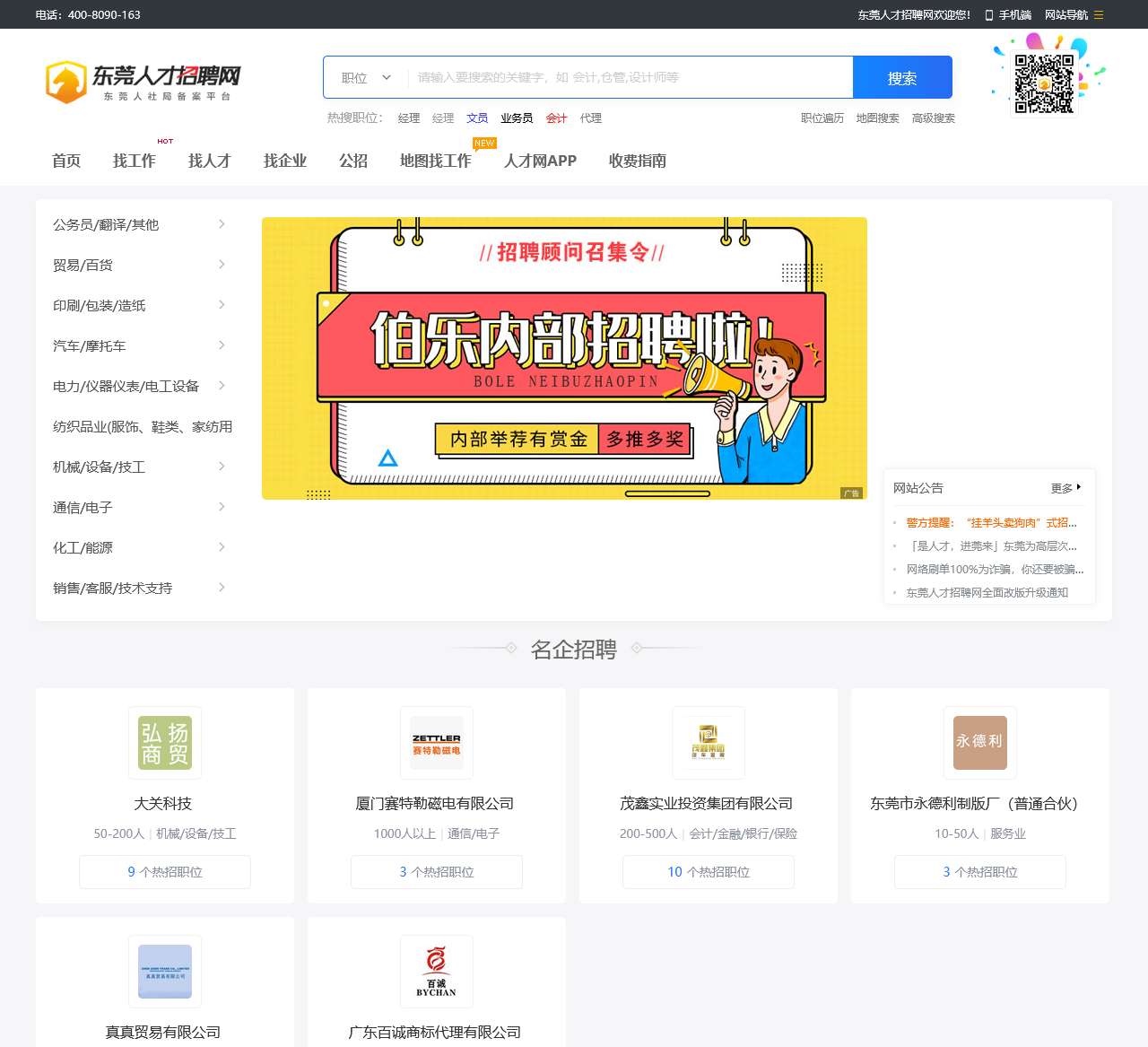1148x1047 pixels.
Task: Go to 首页 tab
Action: (66, 161)
